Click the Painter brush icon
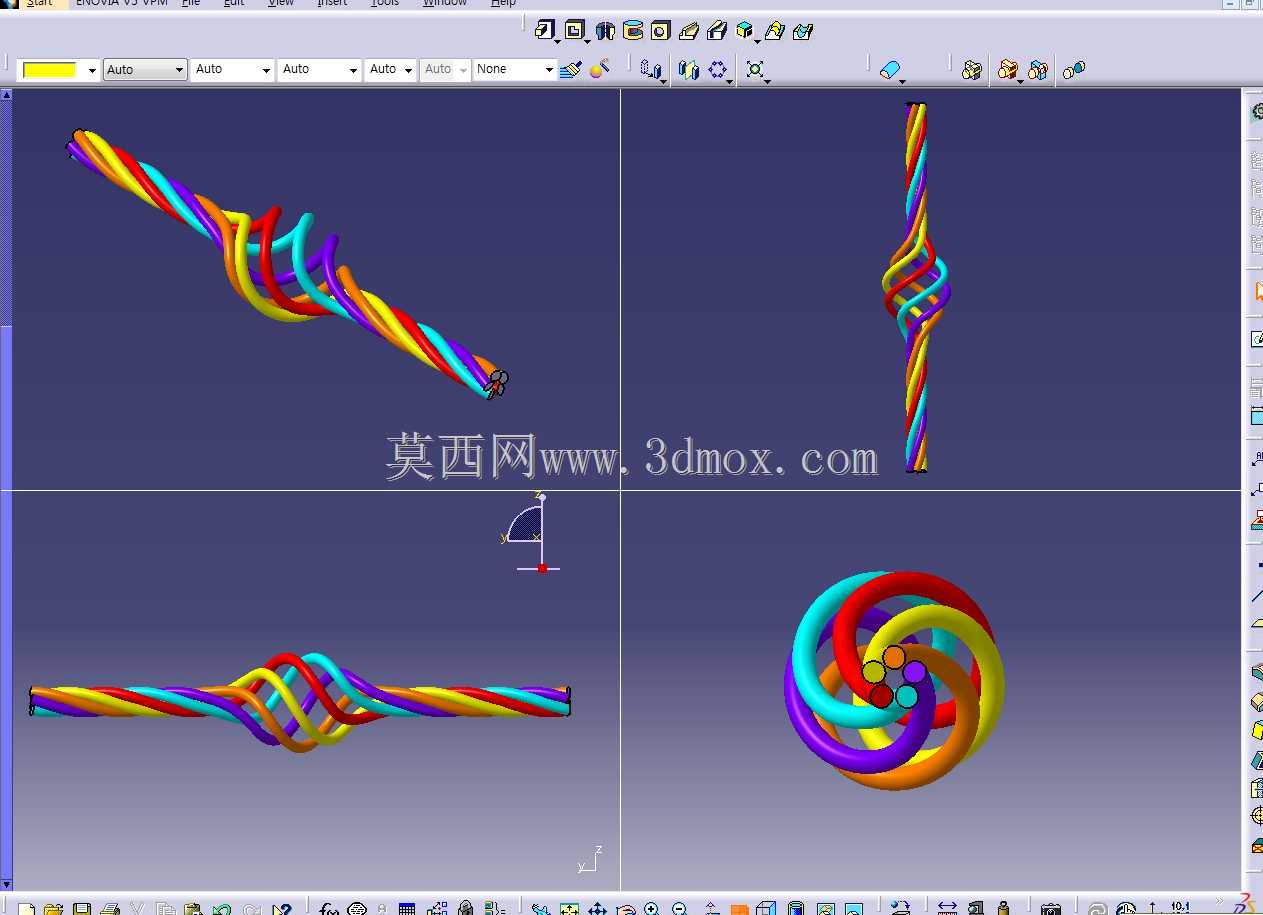The image size is (1263, 915). pos(571,69)
